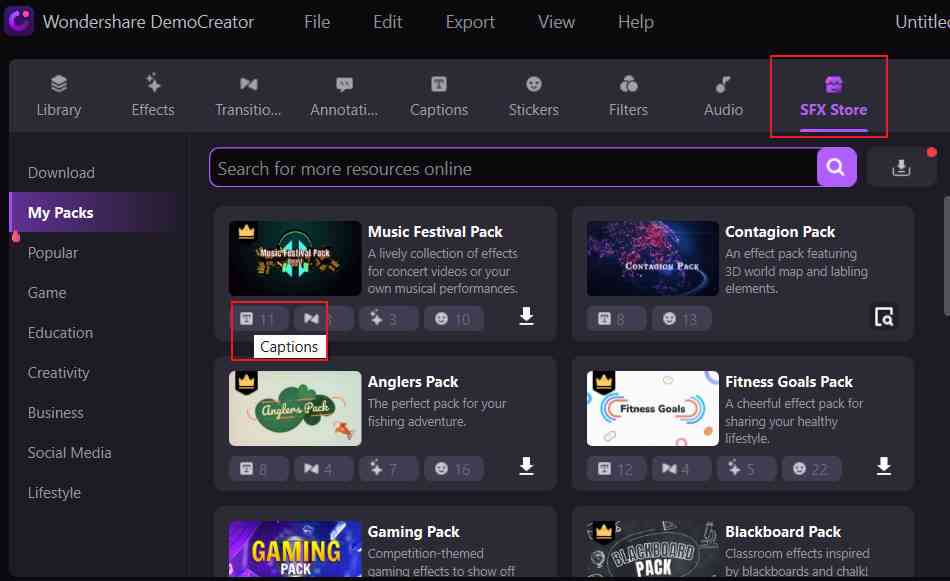
Task: Download the Music Festival Pack
Action: (526, 316)
